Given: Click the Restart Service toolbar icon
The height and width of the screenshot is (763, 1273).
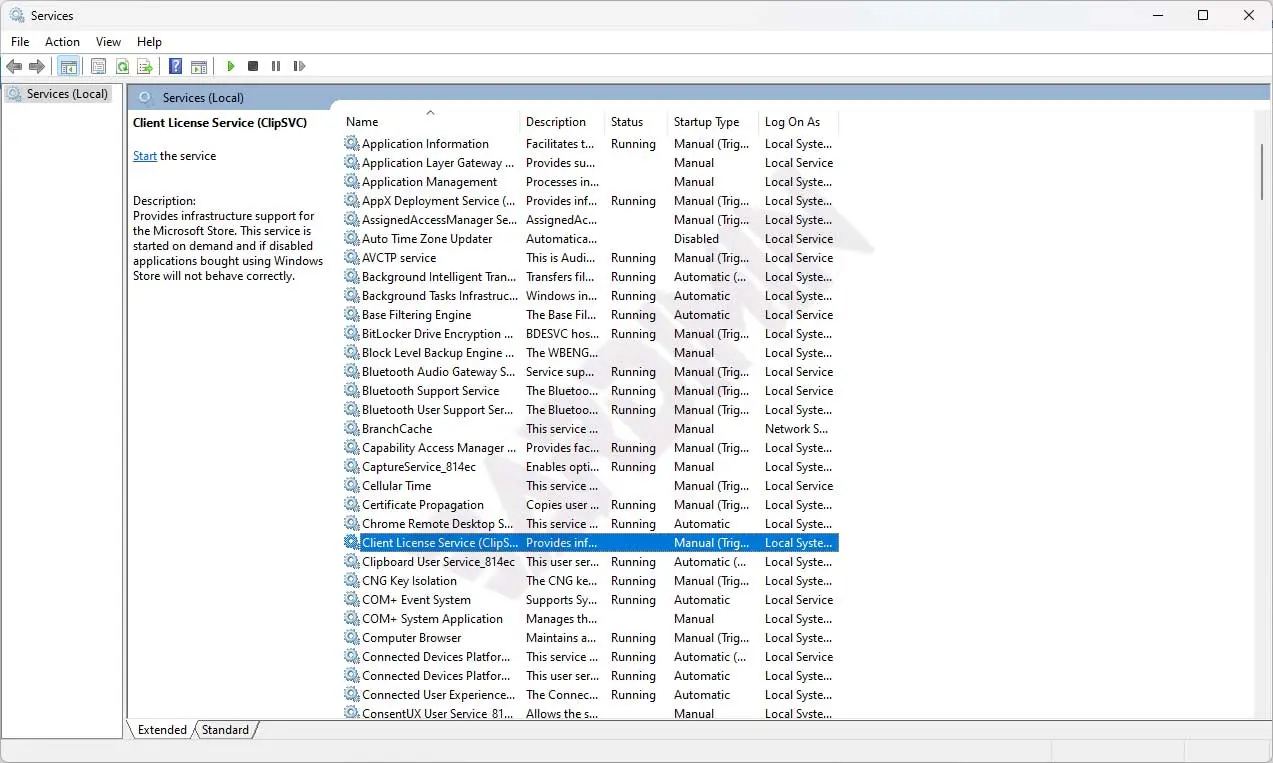Looking at the screenshot, I should pos(299,67).
